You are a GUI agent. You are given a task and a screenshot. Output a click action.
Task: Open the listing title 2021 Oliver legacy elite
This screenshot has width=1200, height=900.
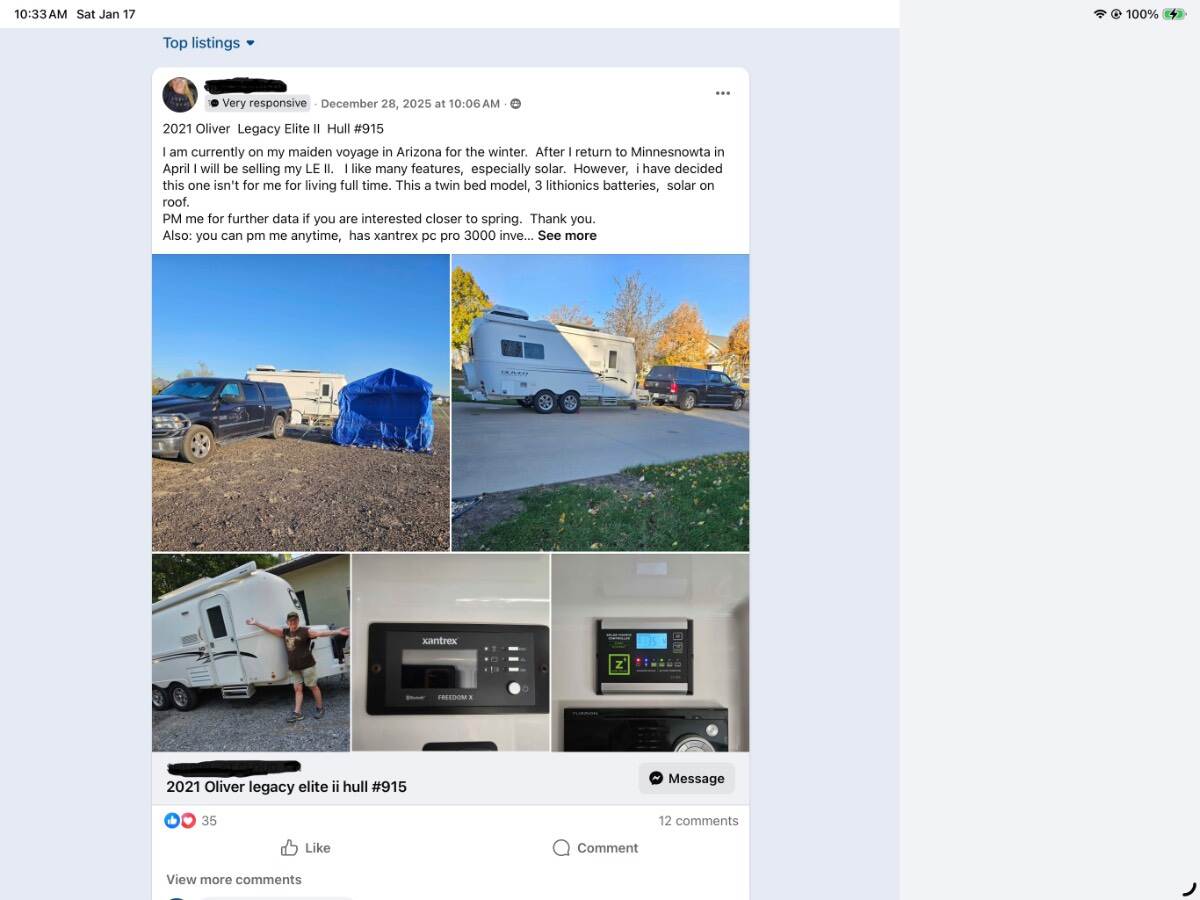287,787
